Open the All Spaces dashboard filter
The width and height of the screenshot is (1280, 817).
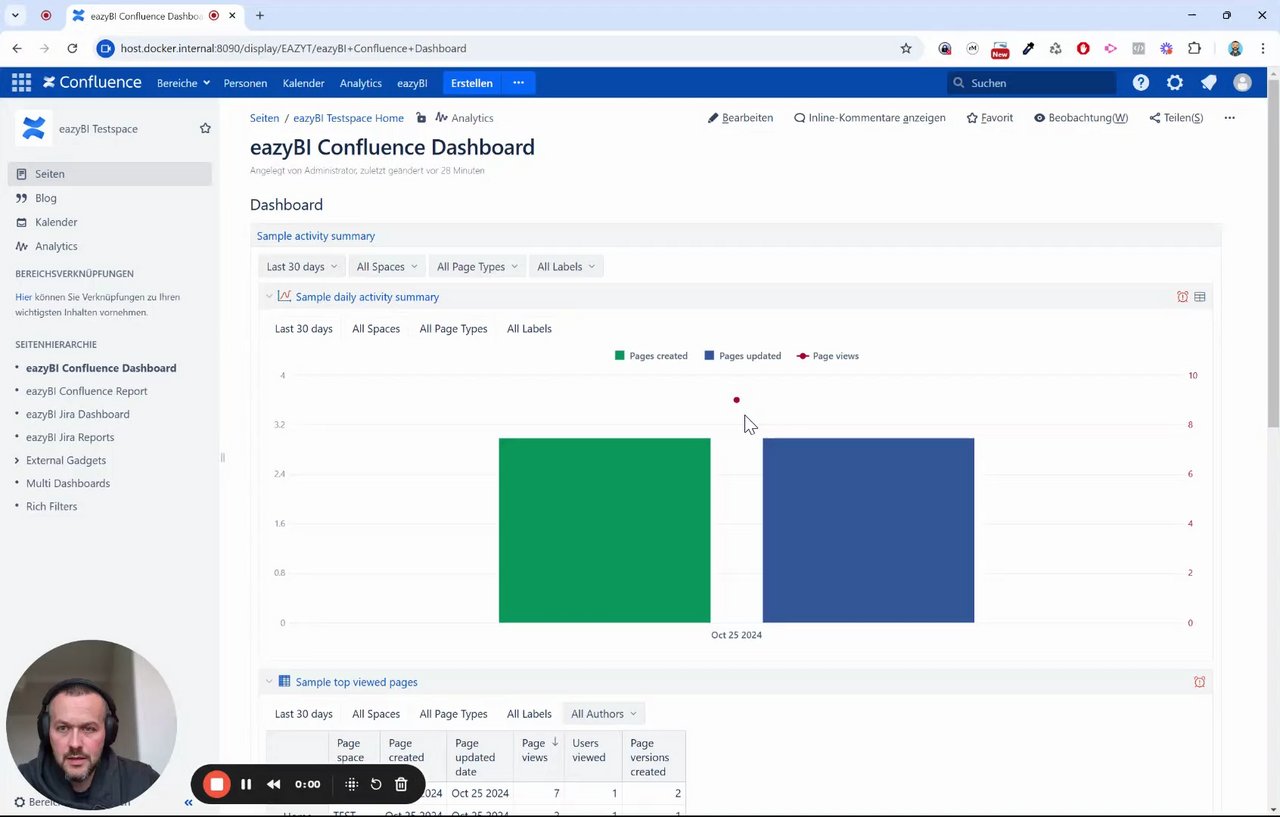pyautogui.click(x=387, y=267)
